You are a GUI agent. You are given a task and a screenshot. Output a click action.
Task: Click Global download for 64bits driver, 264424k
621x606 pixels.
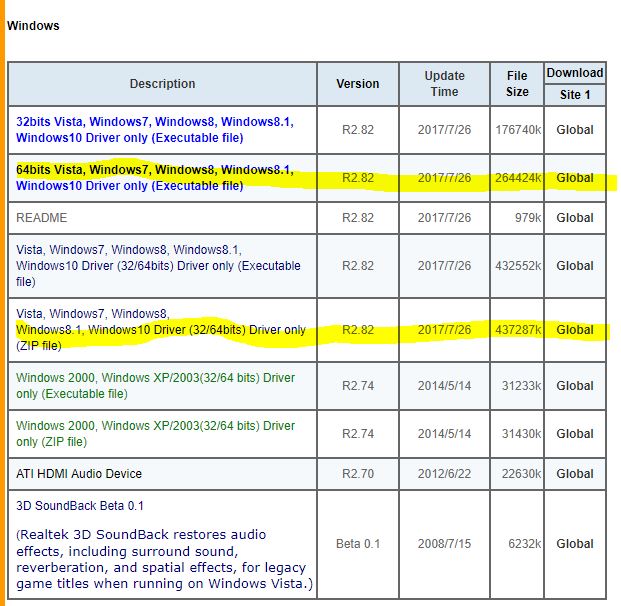(x=575, y=177)
